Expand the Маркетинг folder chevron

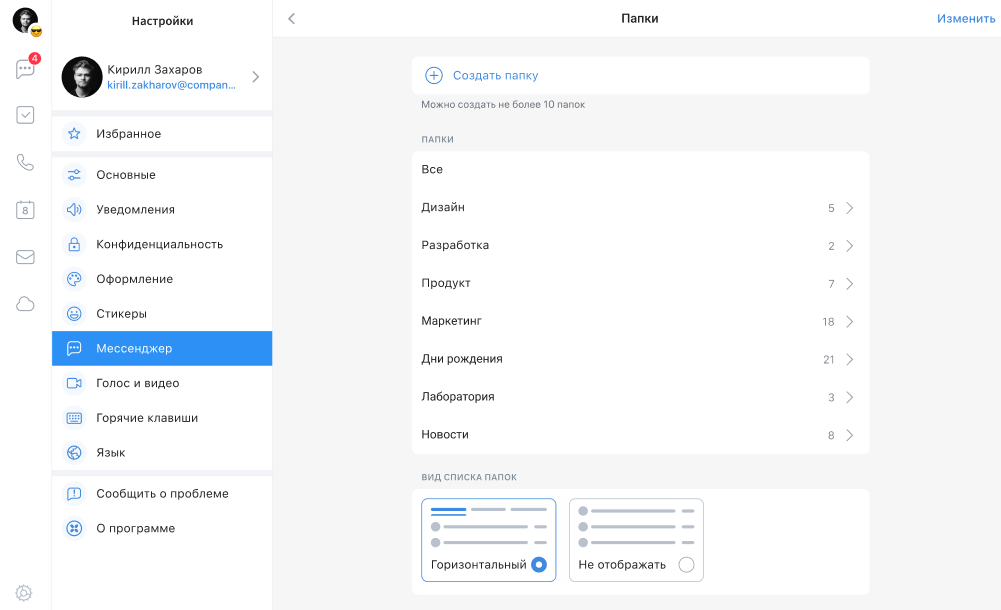click(849, 322)
